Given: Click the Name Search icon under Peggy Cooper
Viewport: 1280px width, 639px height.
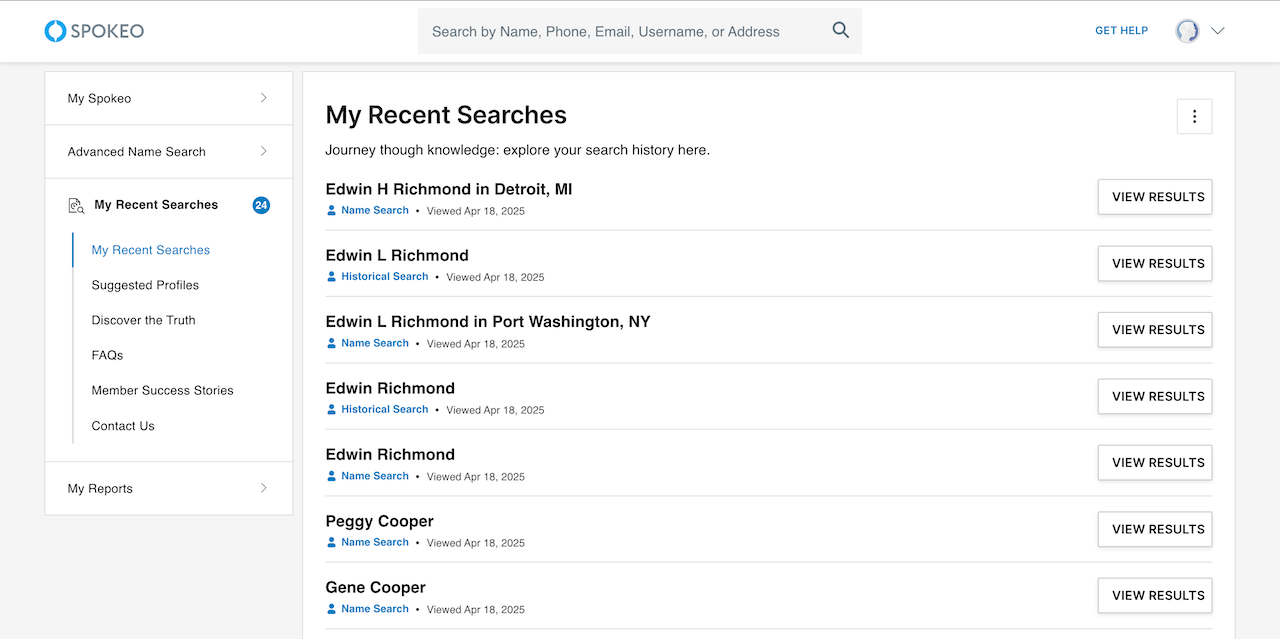Looking at the screenshot, I should (330, 542).
